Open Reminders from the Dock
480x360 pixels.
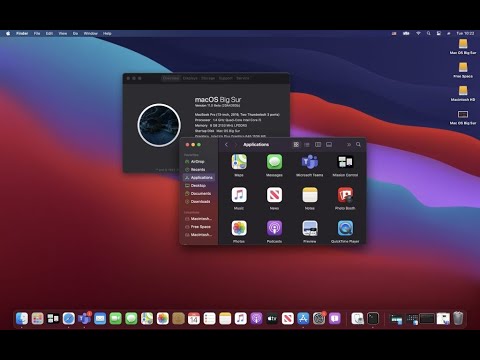[209, 319]
